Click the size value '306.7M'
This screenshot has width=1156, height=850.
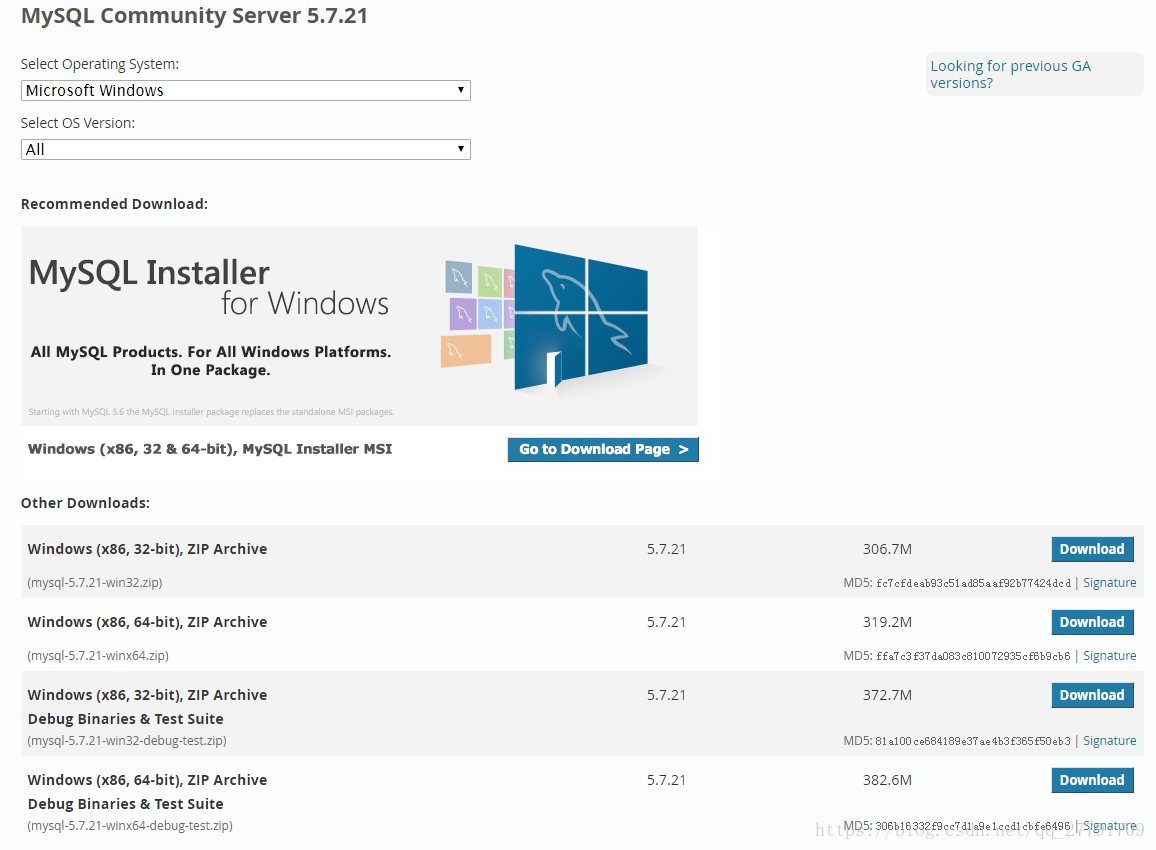click(888, 549)
